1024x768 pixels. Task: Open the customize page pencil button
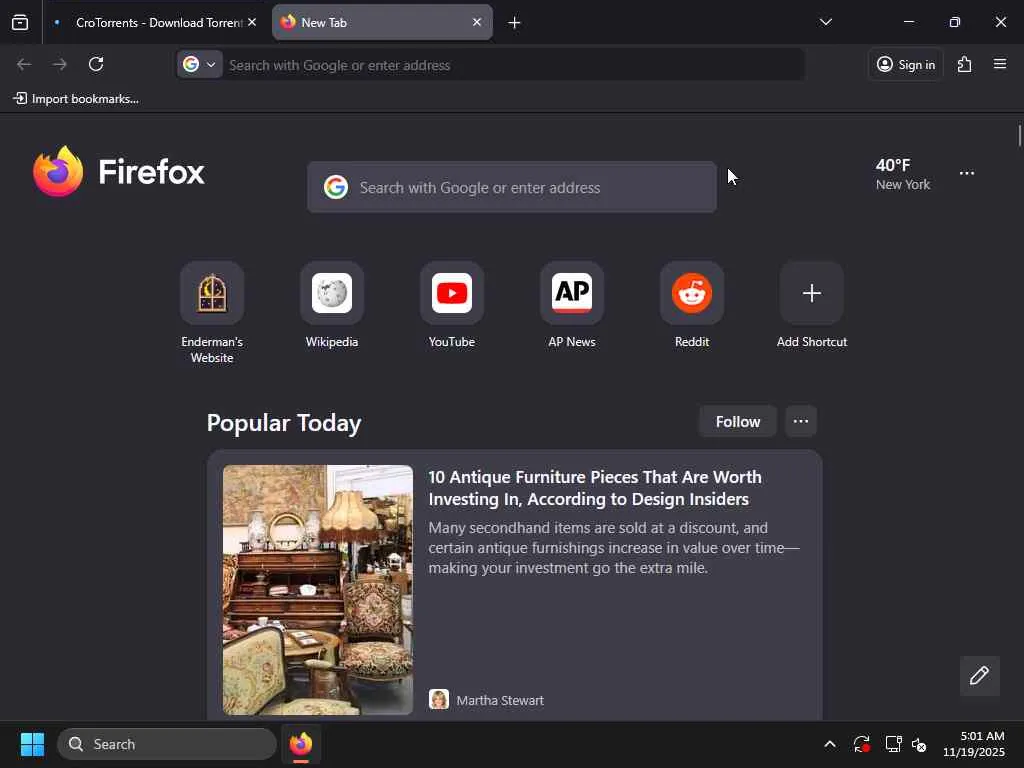coord(979,675)
